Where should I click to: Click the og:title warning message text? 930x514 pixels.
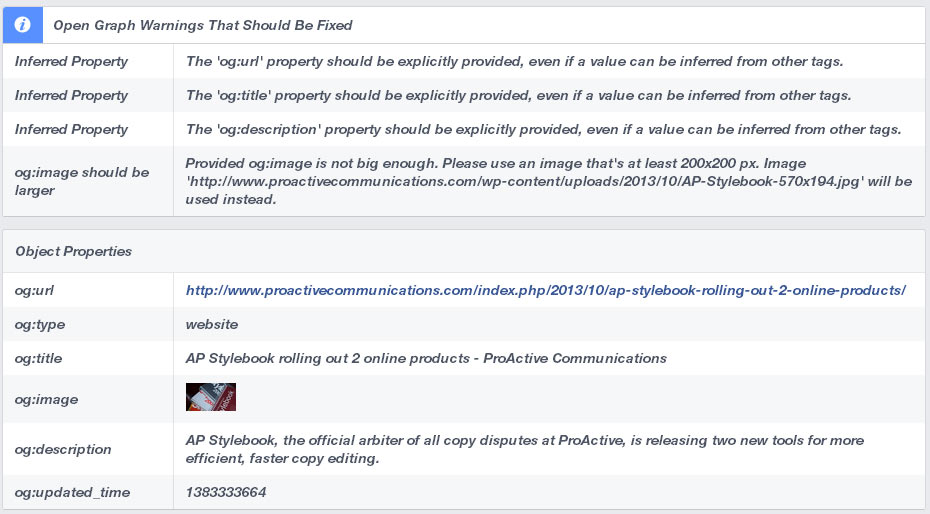pos(518,95)
